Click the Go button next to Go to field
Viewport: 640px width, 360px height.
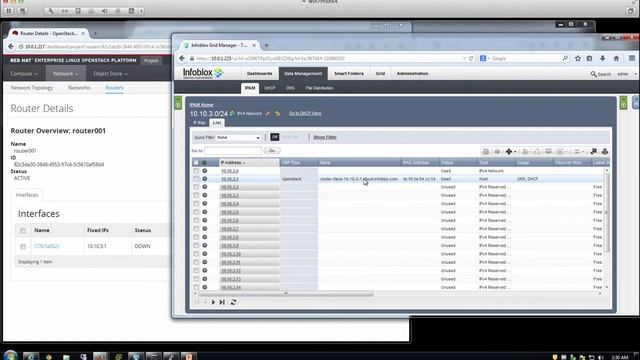click(x=272, y=151)
